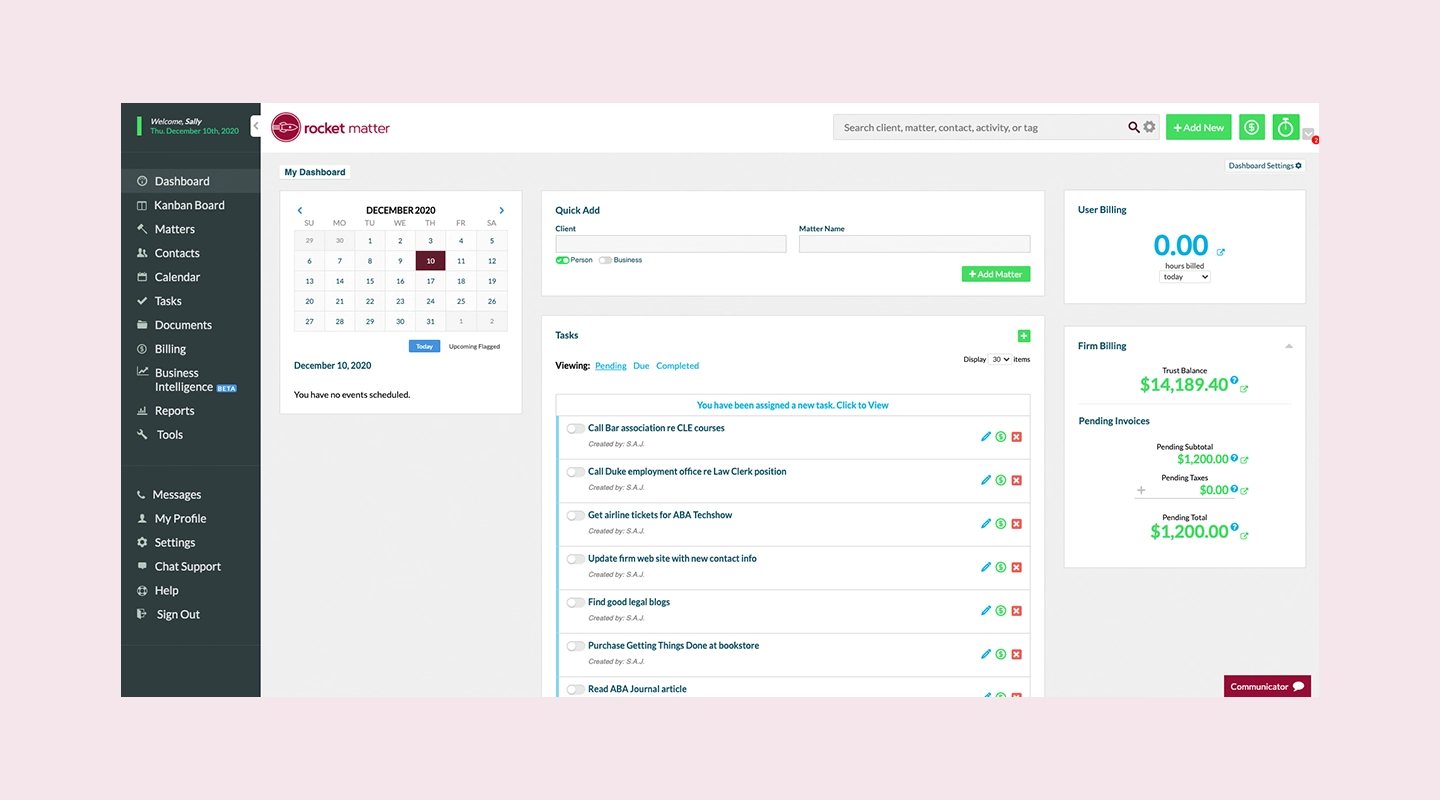Add a new task with the green plus icon
This screenshot has height=800, width=1440.
coord(1023,336)
